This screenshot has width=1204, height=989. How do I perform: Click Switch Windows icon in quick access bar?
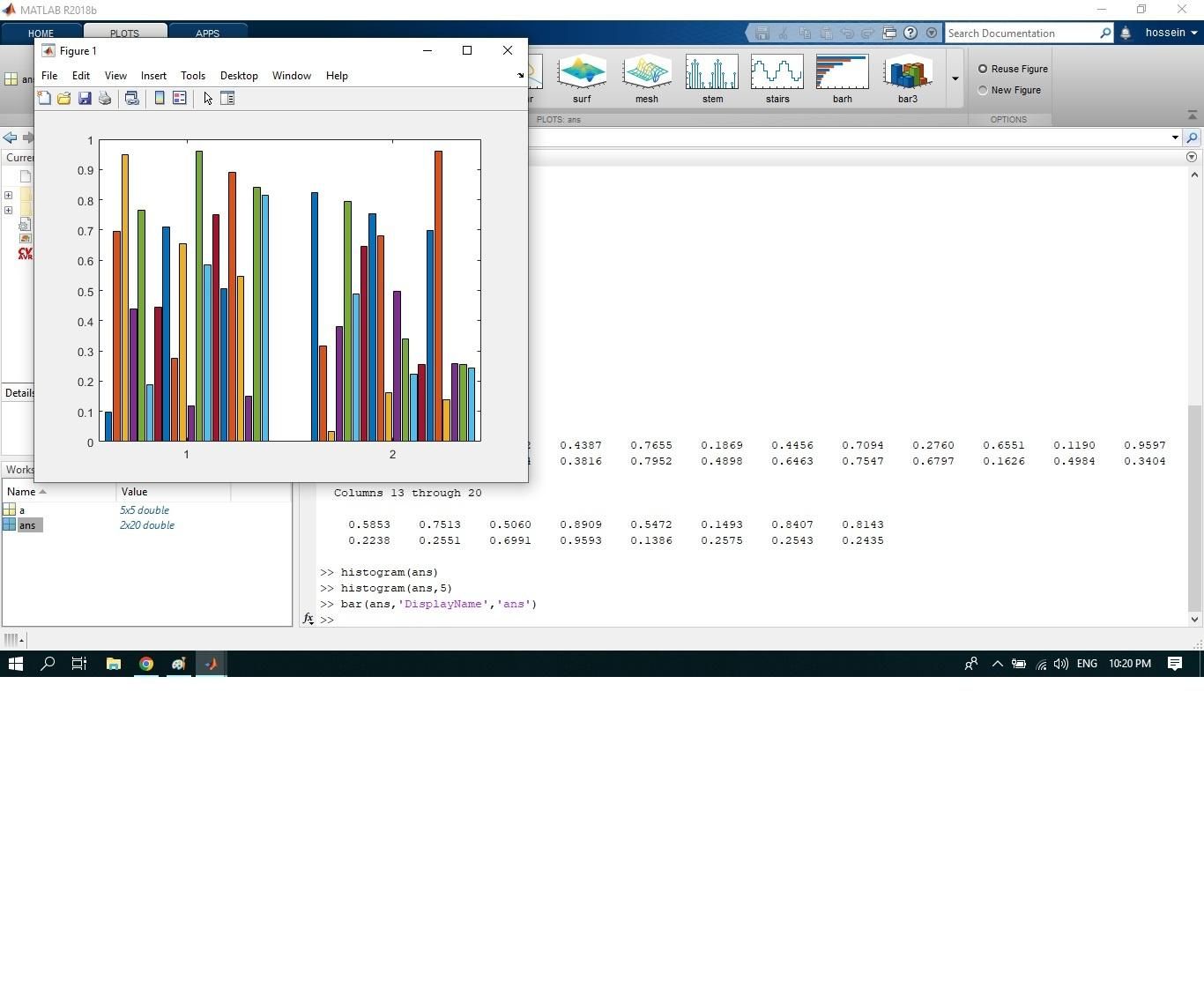click(x=889, y=33)
